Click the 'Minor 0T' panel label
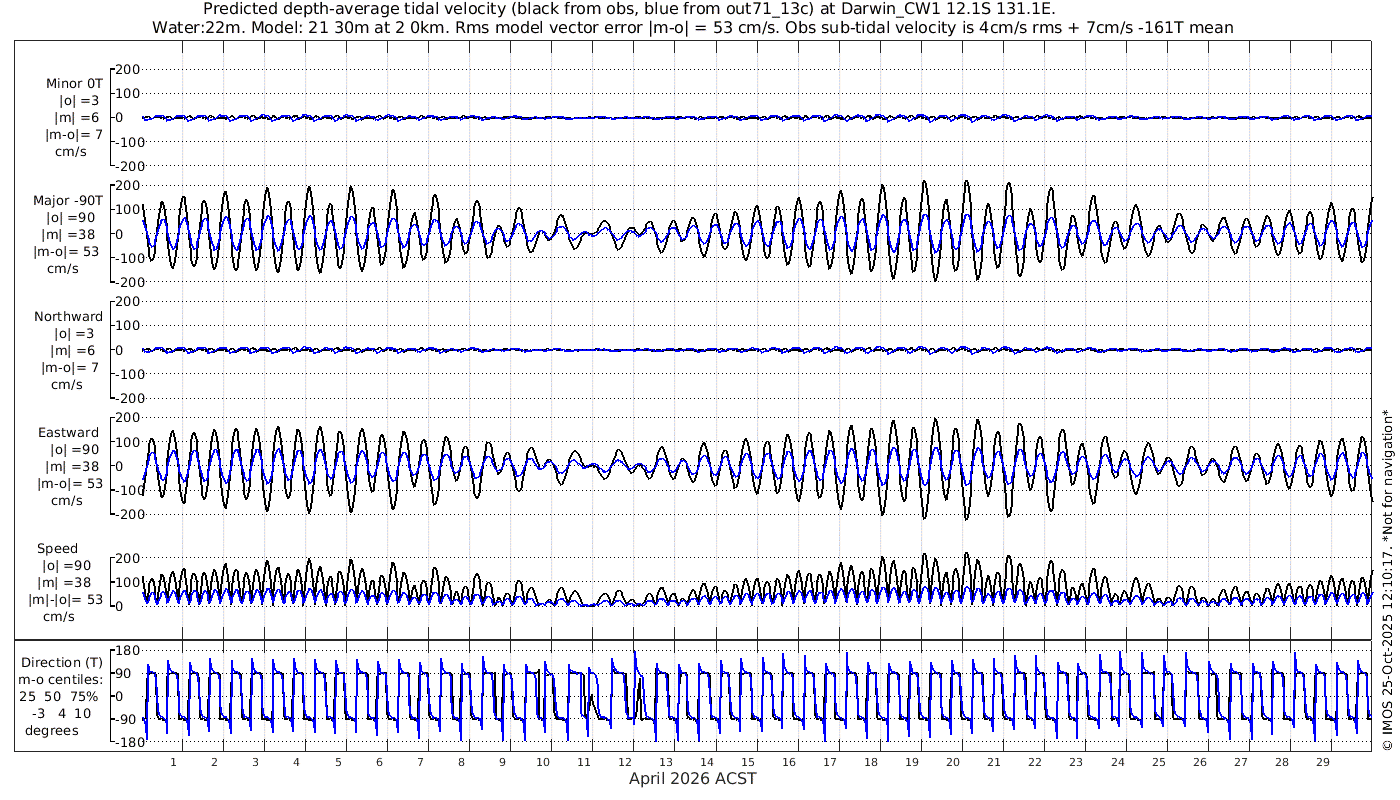 (x=74, y=84)
